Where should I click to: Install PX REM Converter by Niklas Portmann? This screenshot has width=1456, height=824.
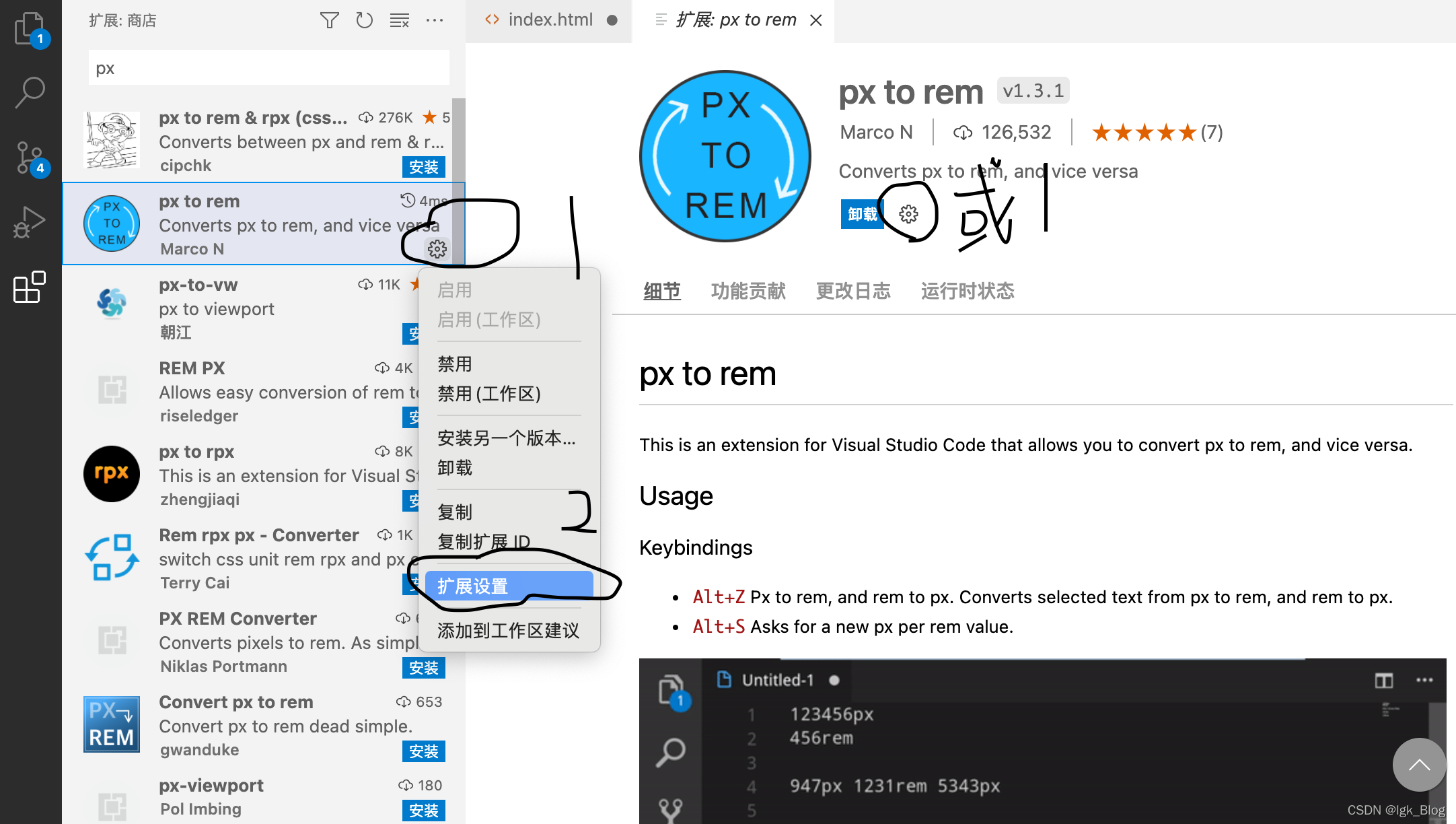424,668
